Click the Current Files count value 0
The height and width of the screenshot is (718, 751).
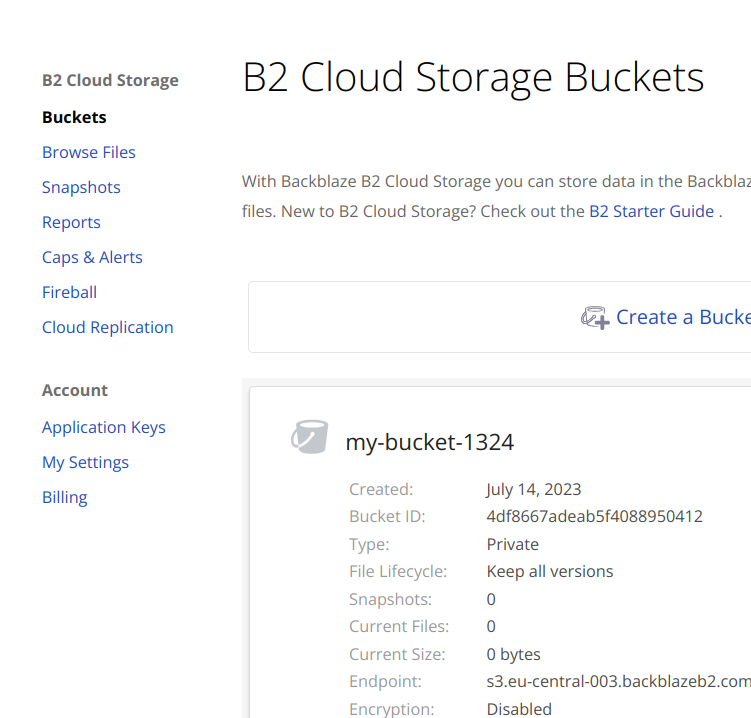(491, 627)
